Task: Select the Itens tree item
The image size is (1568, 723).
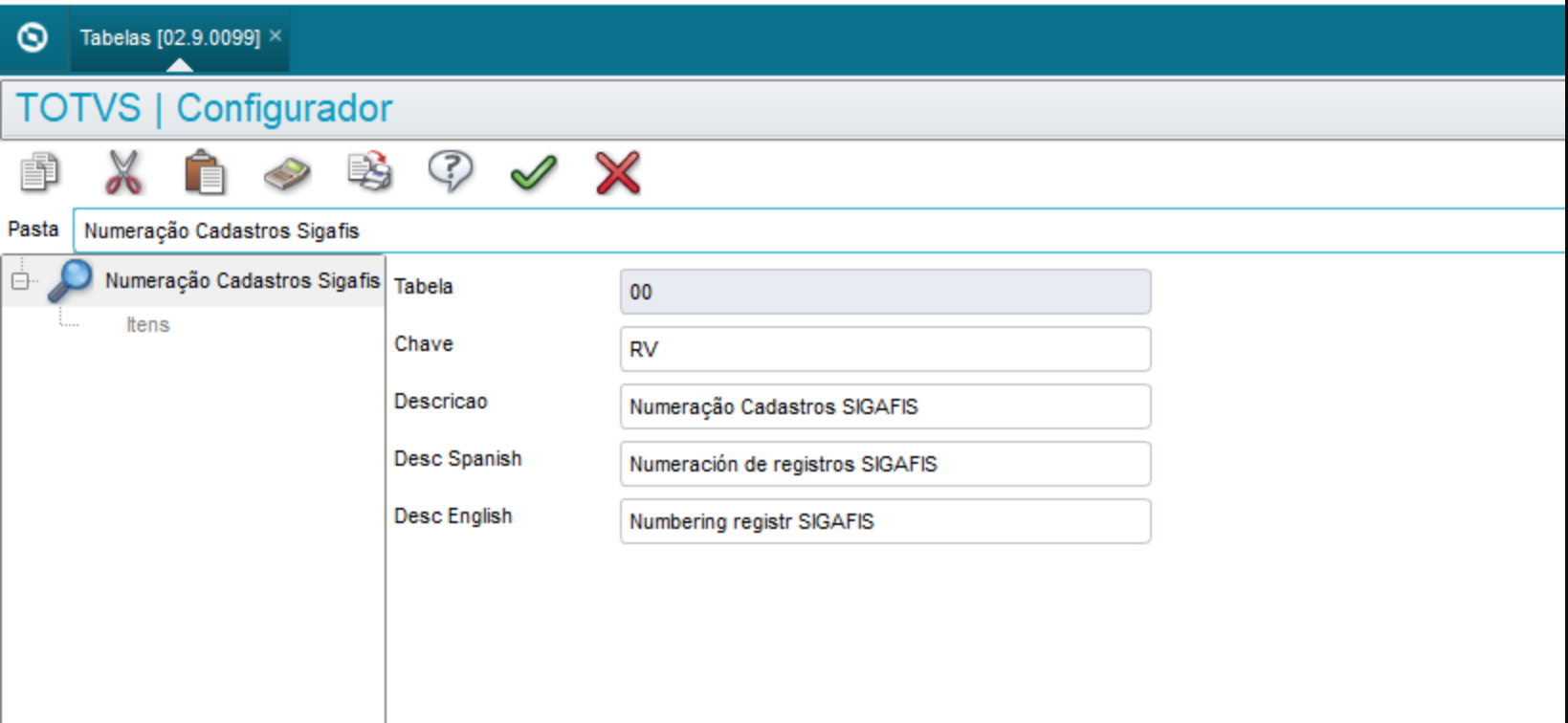Action: [147, 325]
